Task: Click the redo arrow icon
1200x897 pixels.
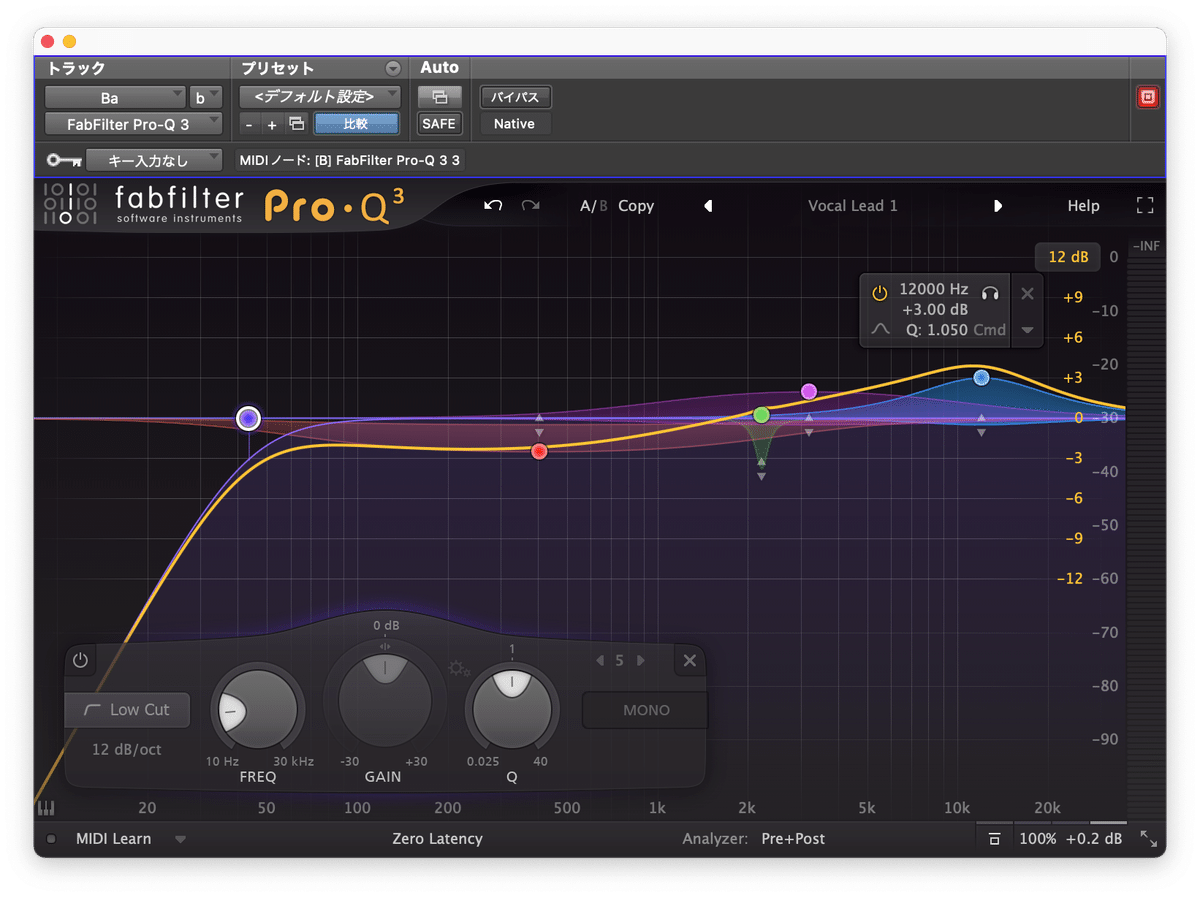Action: pyautogui.click(x=530, y=205)
